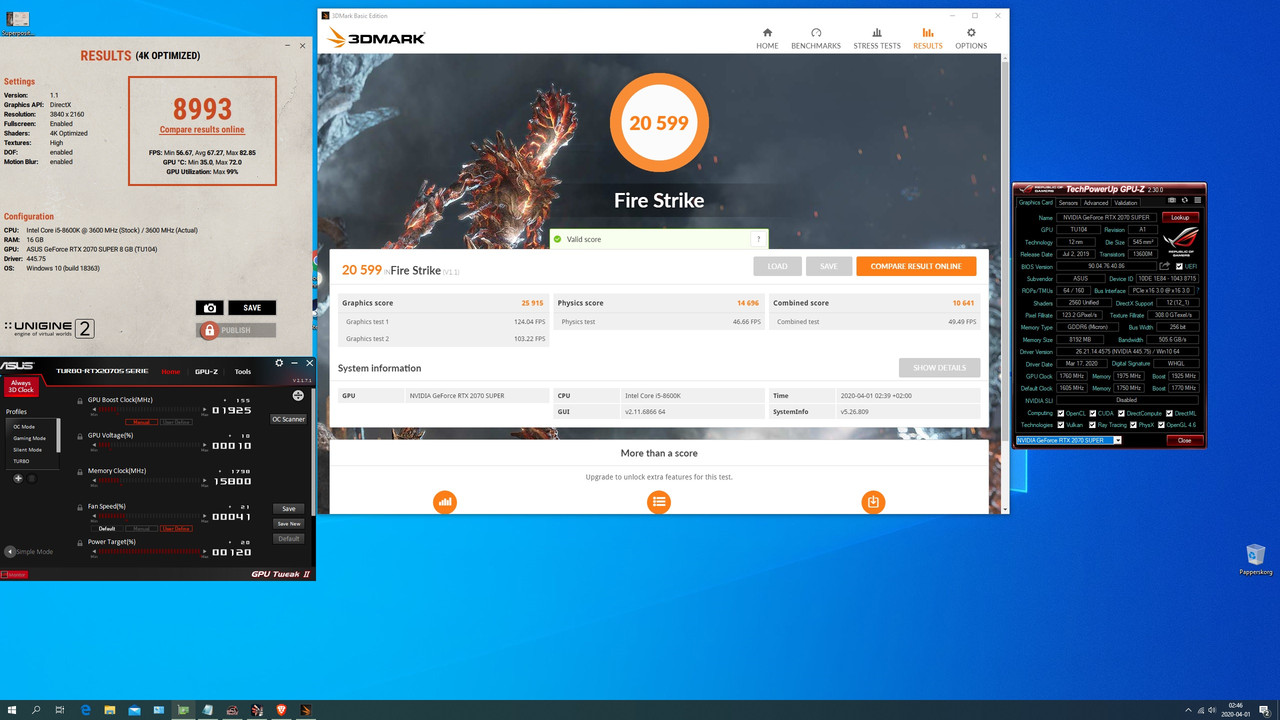Click the sync link icon above OC Scanner
This screenshot has width=1280, height=720.
tap(298, 395)
